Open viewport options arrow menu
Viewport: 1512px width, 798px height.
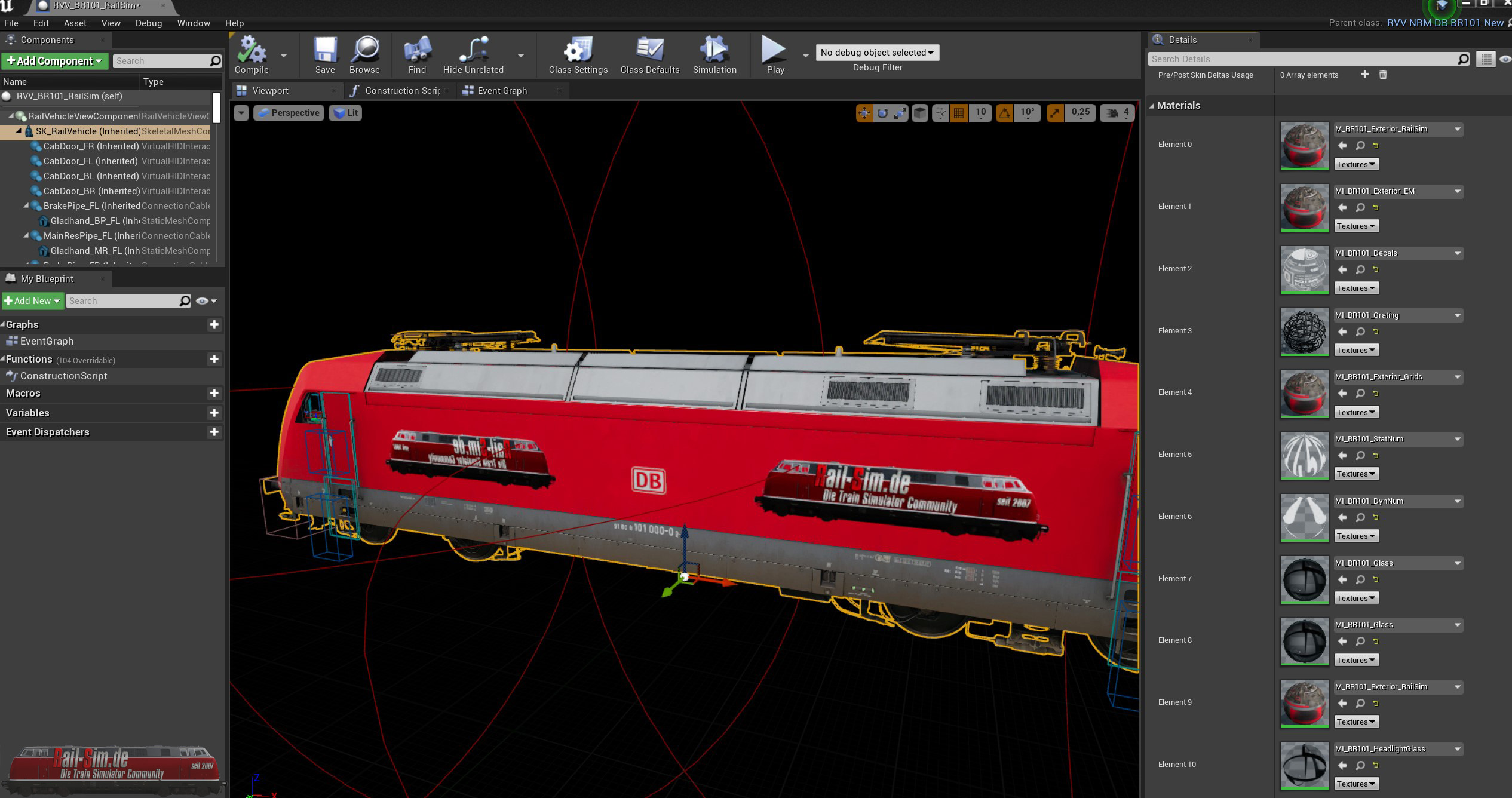[x=241, y=113]
